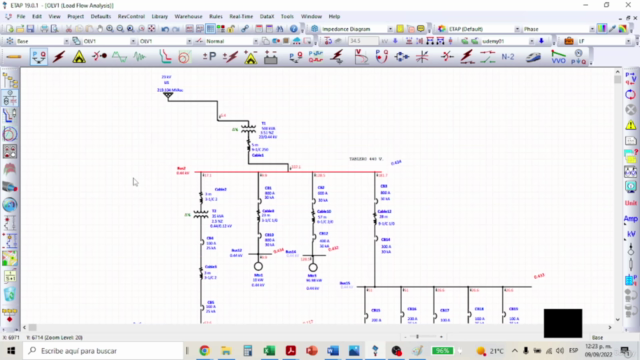Viewport: 640px width, 360px height.
Task: Toggle the theme color bars button
Action: point(602,29)
